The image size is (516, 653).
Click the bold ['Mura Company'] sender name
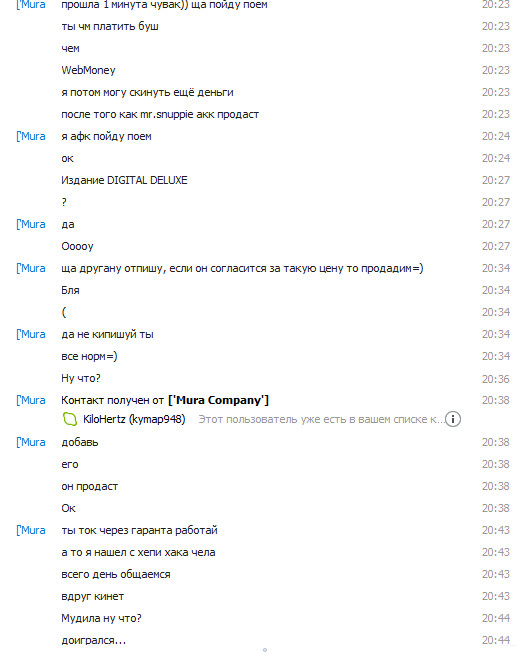click(218, 400)
